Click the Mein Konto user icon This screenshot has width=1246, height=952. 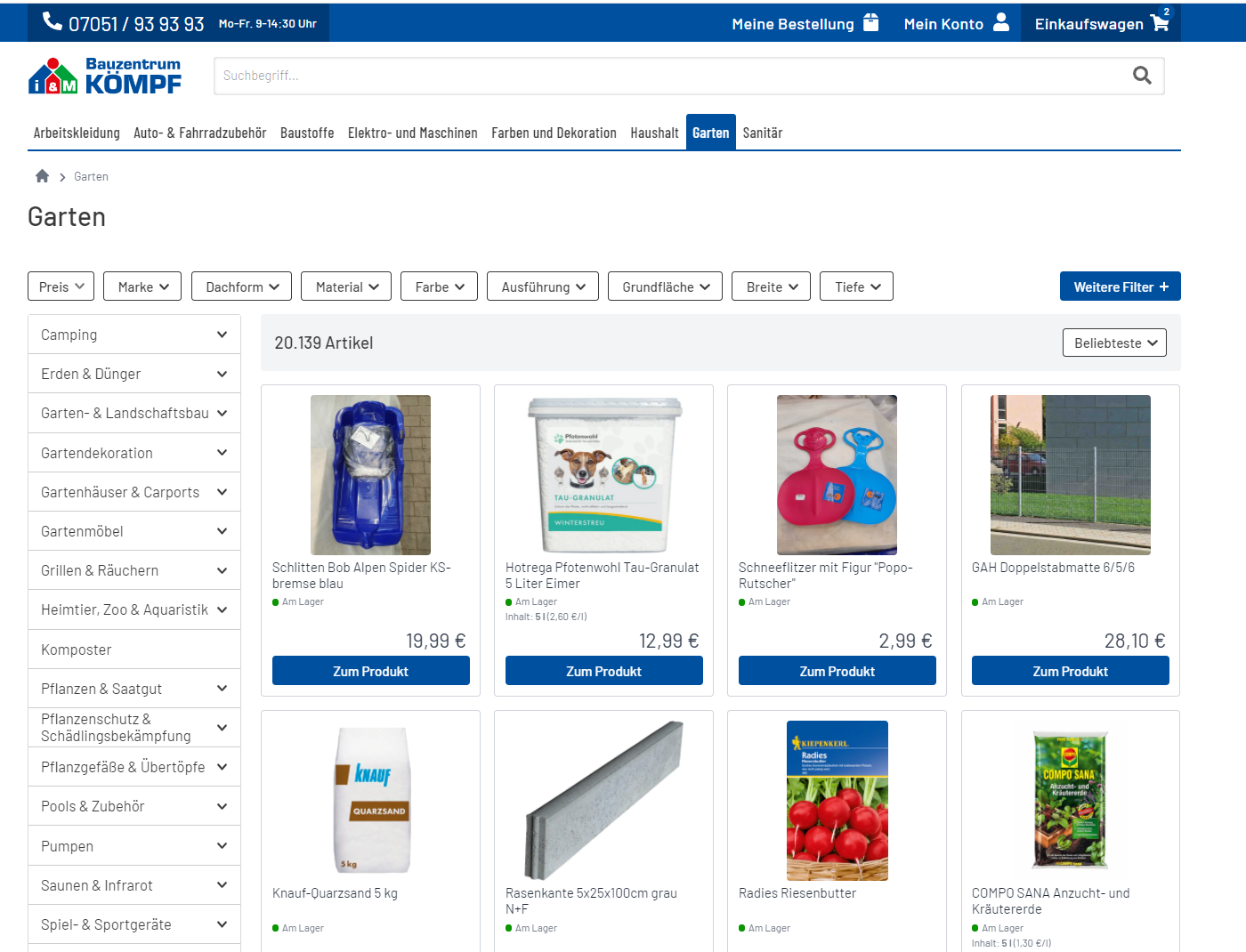coord(1001,22)
